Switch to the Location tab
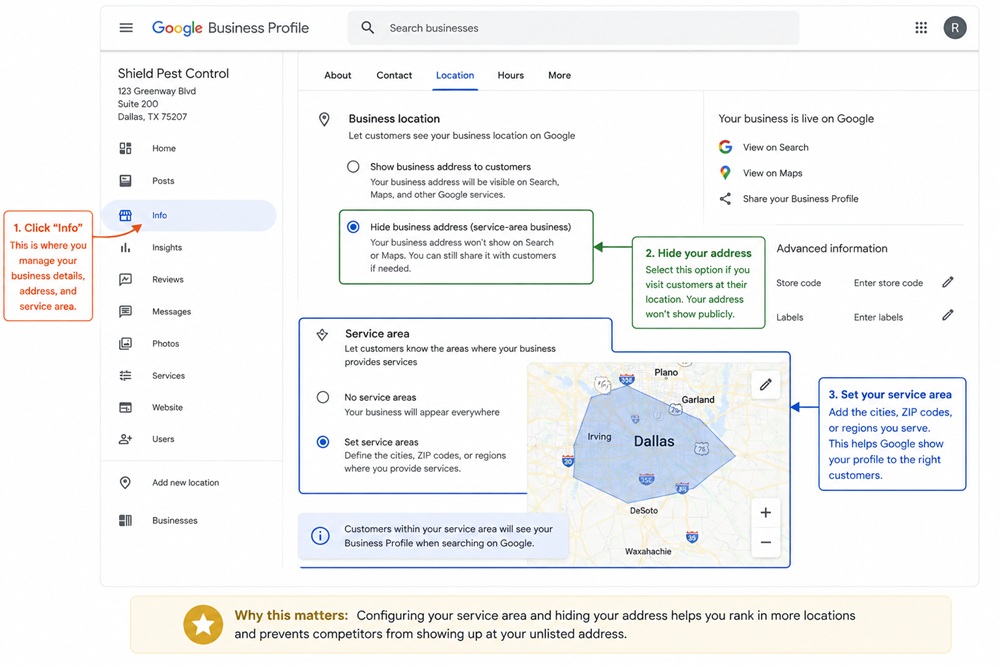Screen dimensions: 1000x666 click(x=455, y=75)
